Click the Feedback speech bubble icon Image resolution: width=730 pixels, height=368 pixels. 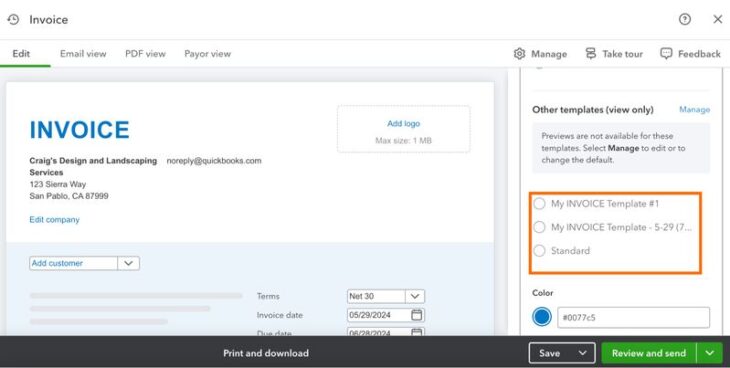(x=666, y=54)
